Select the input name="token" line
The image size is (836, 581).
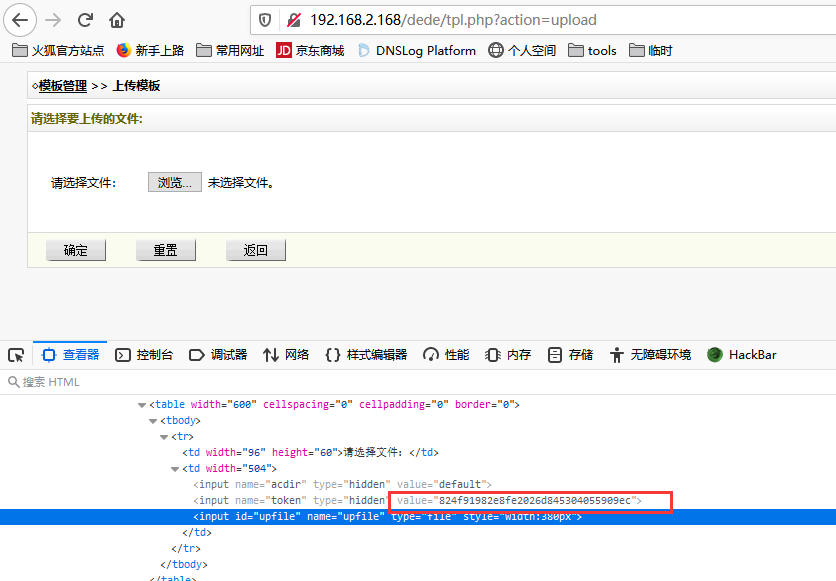tap(417, 501)
